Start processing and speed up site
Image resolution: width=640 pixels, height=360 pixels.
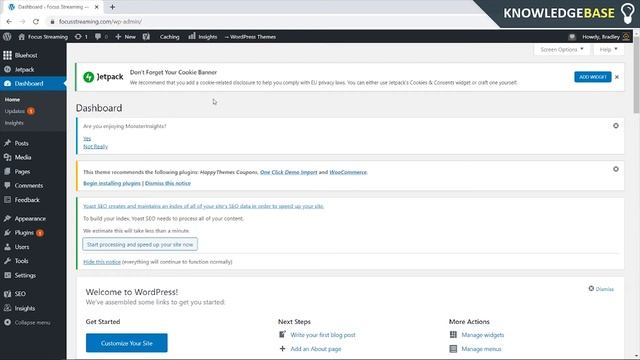click(x=140, y=244)
